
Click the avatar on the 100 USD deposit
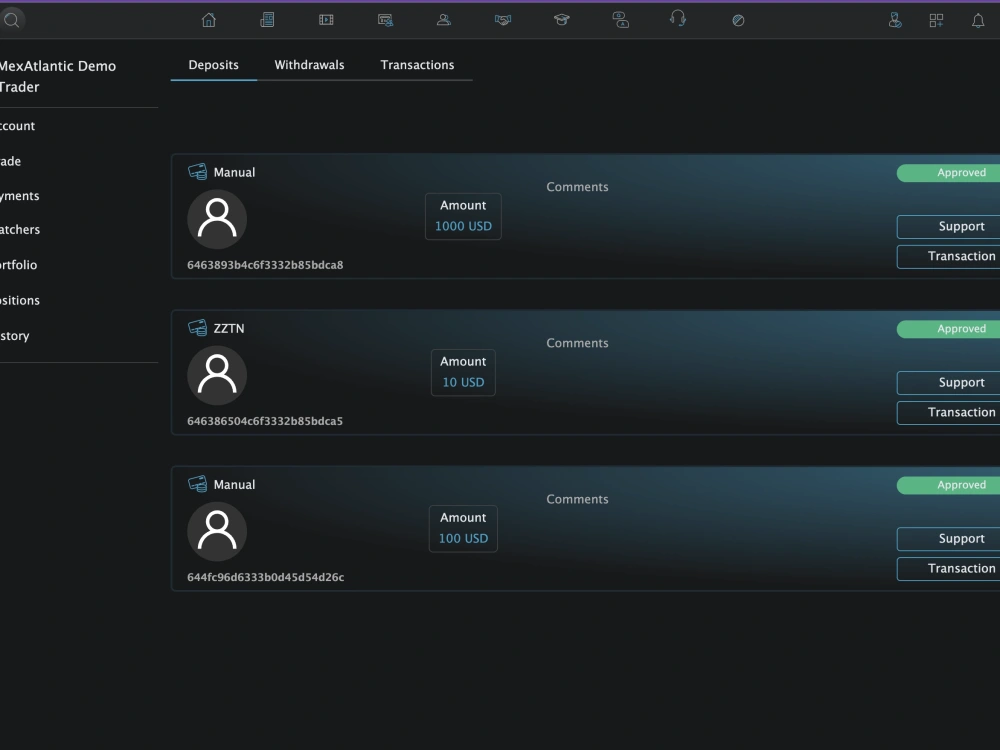[217, 531]
